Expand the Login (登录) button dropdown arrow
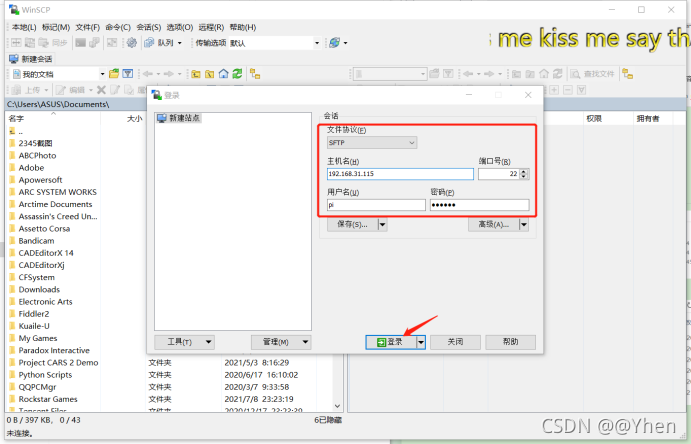This screenshot has width=691, height=444. pyautogui.click(x=421, y=342)
